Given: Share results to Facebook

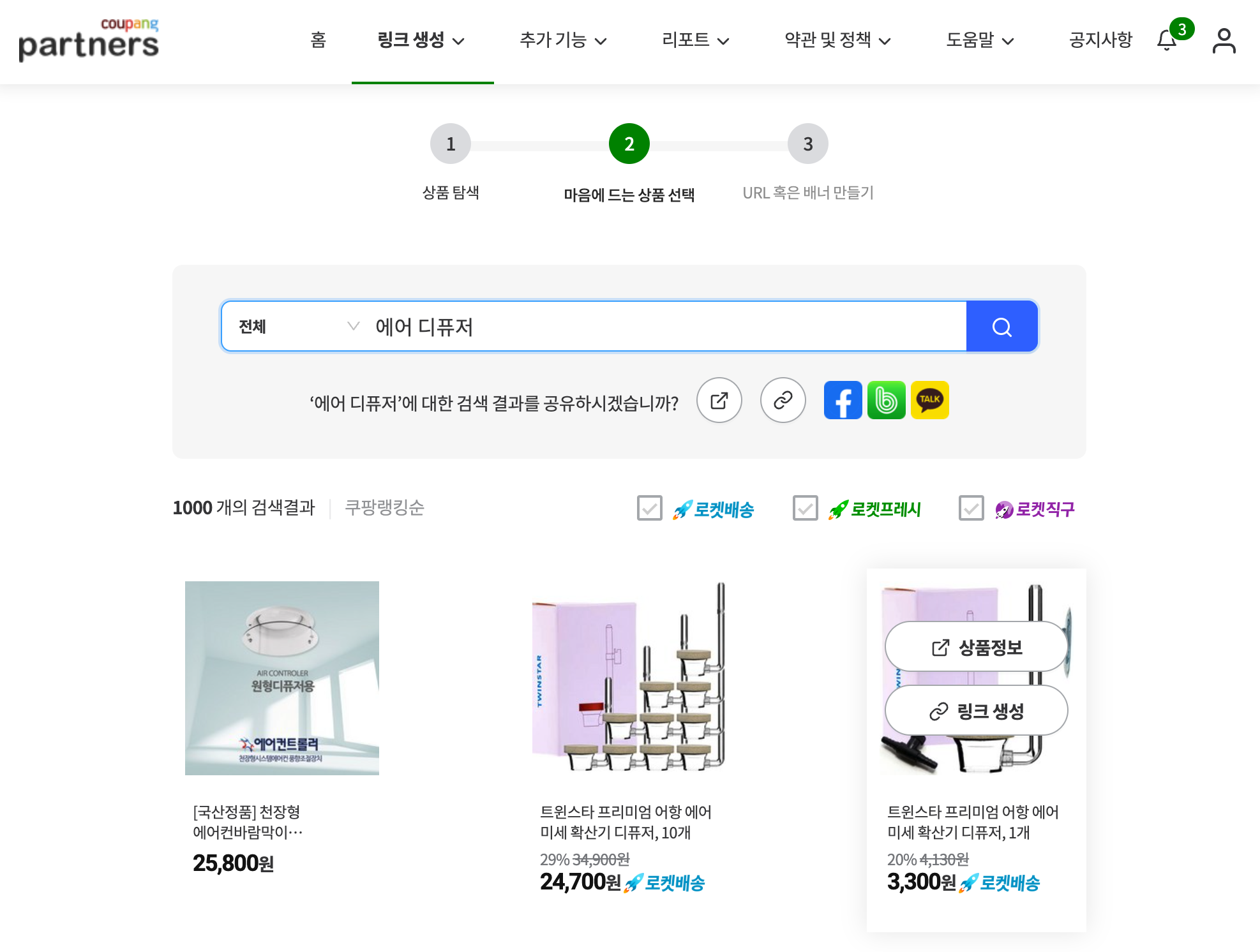Looking at the screenshot, I should 843,400.
